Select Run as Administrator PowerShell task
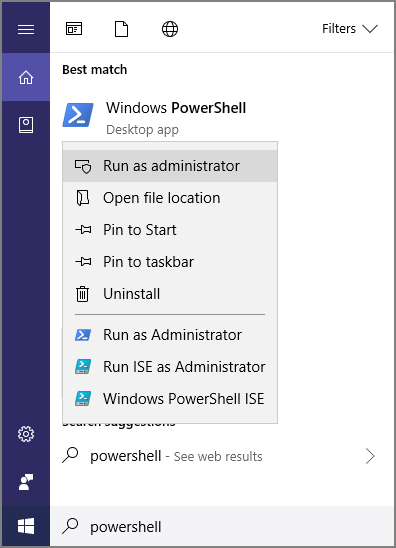This screenshot has width=396, height=548. tap(170, 335)
